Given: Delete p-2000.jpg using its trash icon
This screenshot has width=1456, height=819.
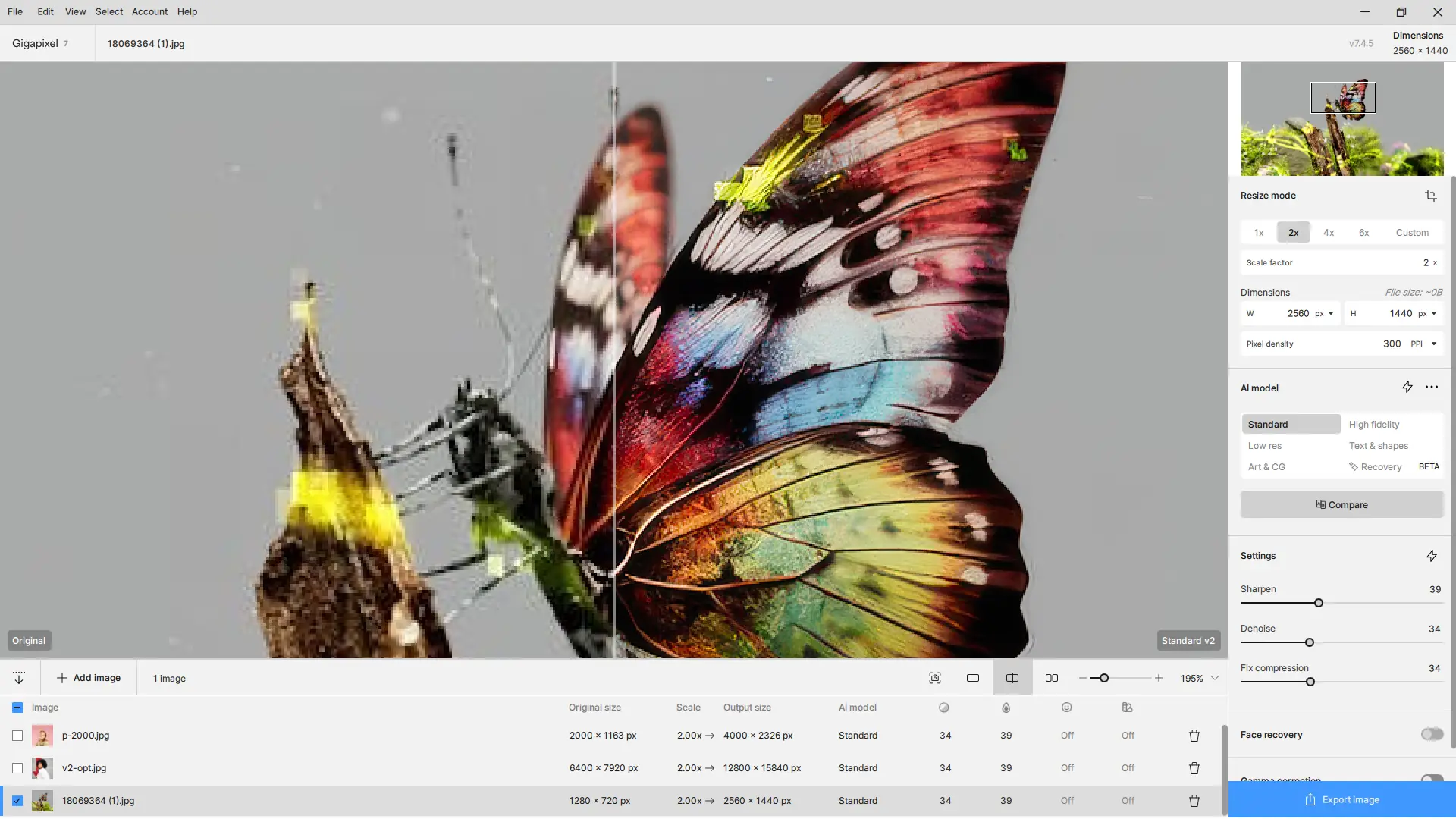Looking at the screenshot, I should pos(1194,736).
